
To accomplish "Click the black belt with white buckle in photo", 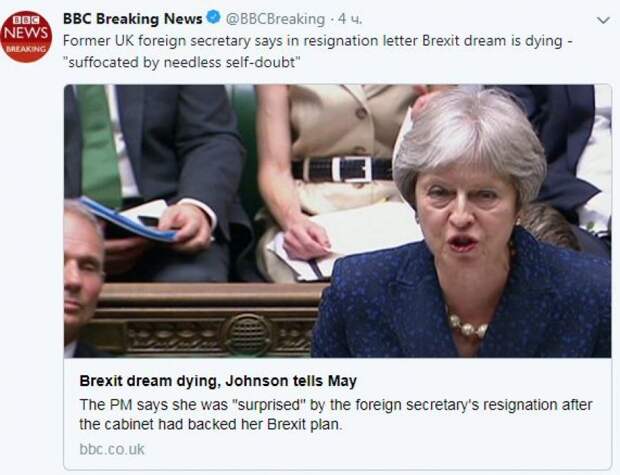I will (x=343, y=169).
